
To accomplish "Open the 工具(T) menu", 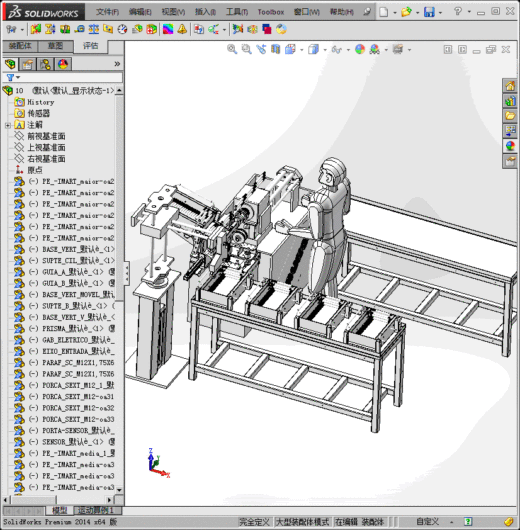I will click(x=237, y=12).
